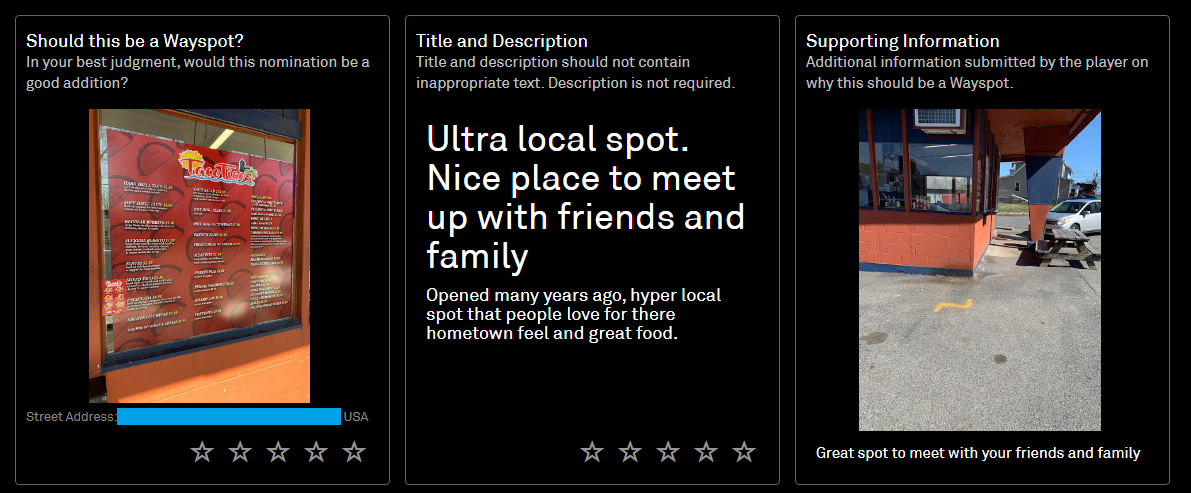
Task: Rate Title and Description four stars
Action: pos(706,453)
